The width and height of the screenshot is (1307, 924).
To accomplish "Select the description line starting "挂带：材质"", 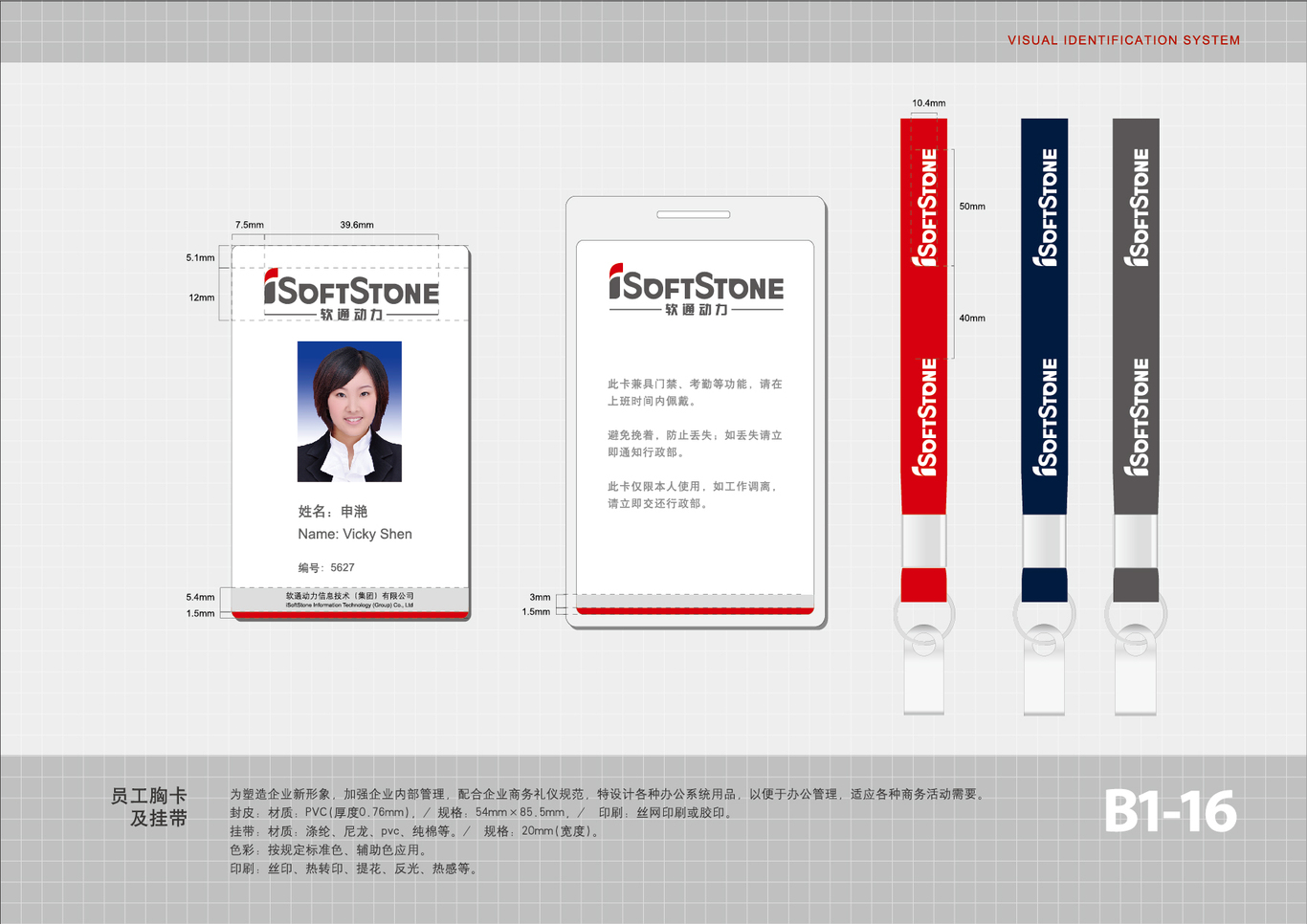I will click(x=417, y=831).
